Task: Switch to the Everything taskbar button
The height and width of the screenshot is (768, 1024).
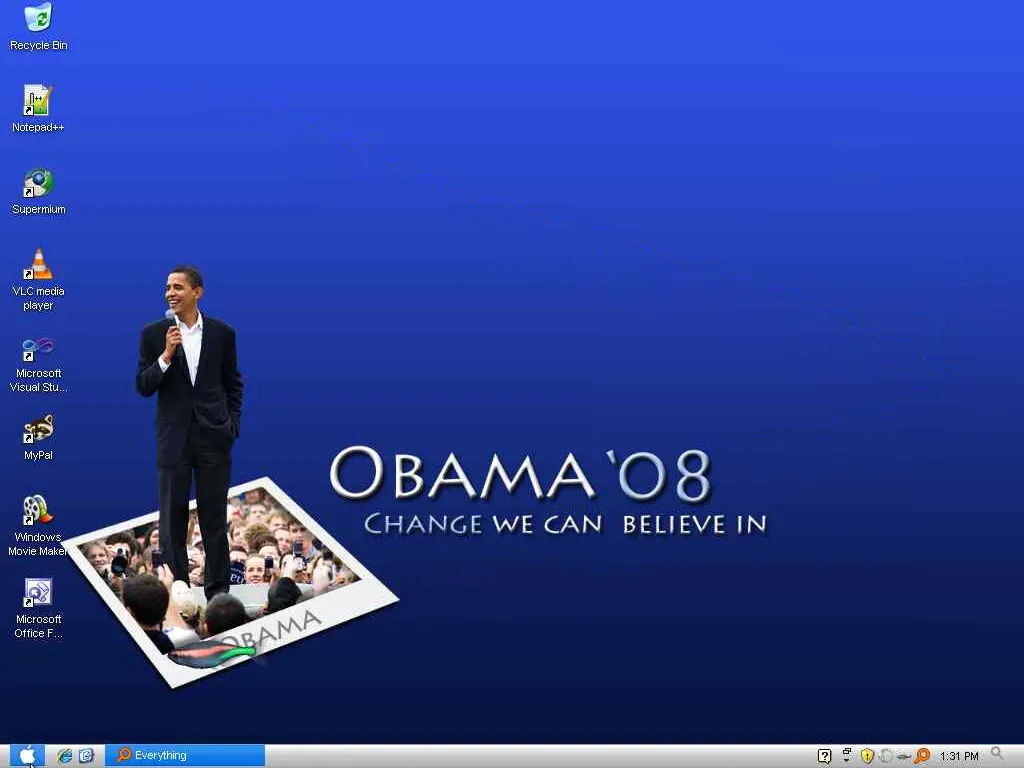Action: pyautogui.click(x=185, y=756)
